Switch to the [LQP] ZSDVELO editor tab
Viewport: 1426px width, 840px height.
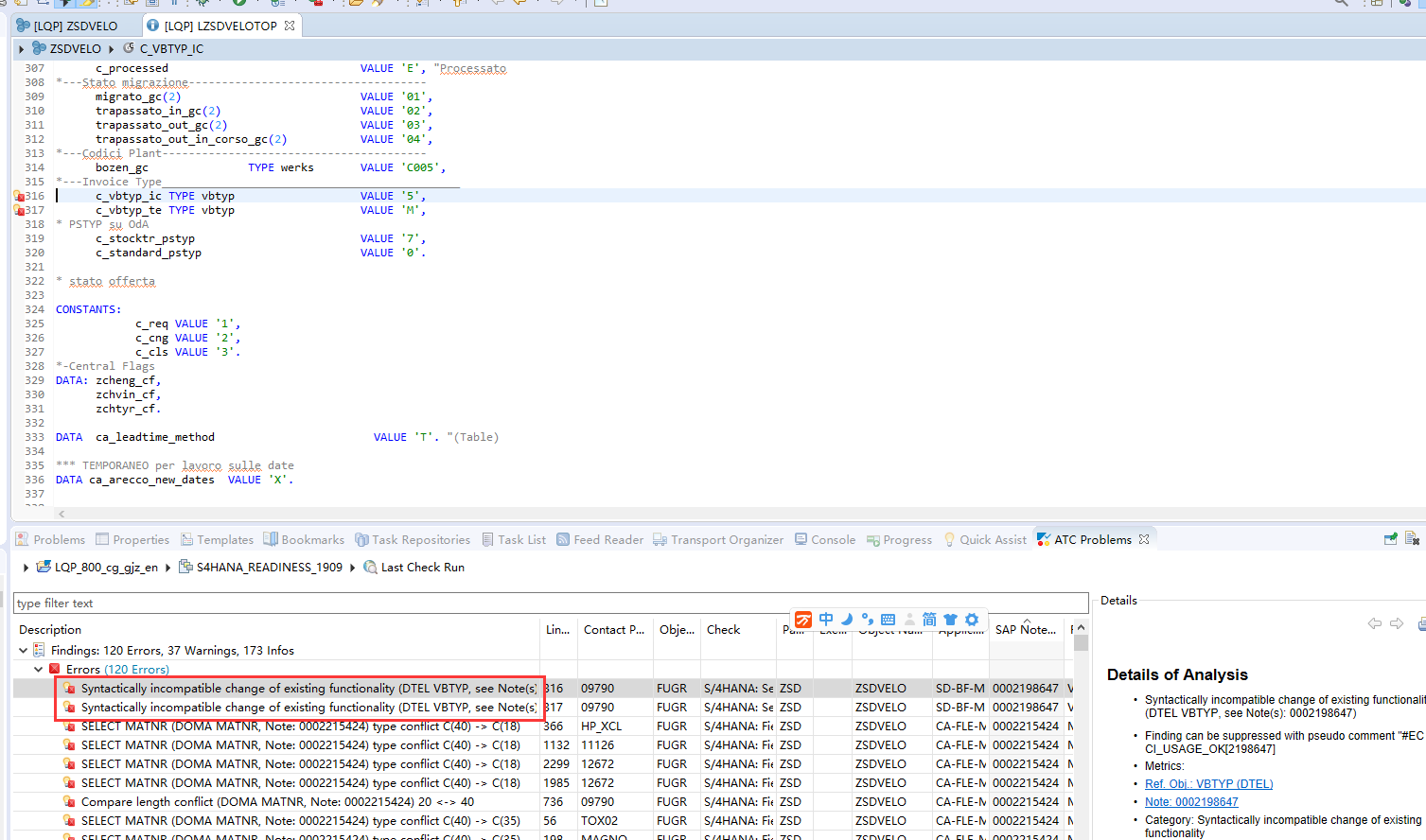pos(74,26)
